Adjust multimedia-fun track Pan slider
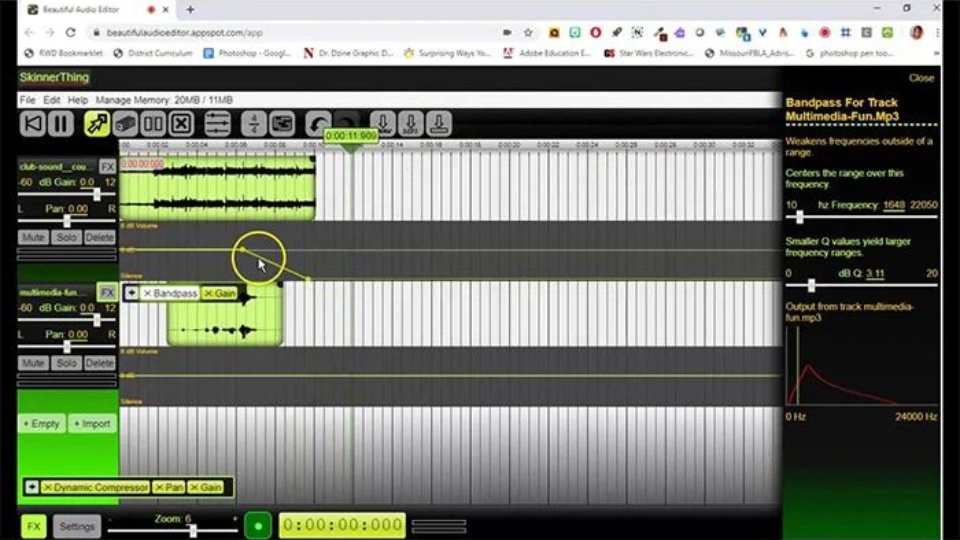960x540 pixels. (66, 347)
